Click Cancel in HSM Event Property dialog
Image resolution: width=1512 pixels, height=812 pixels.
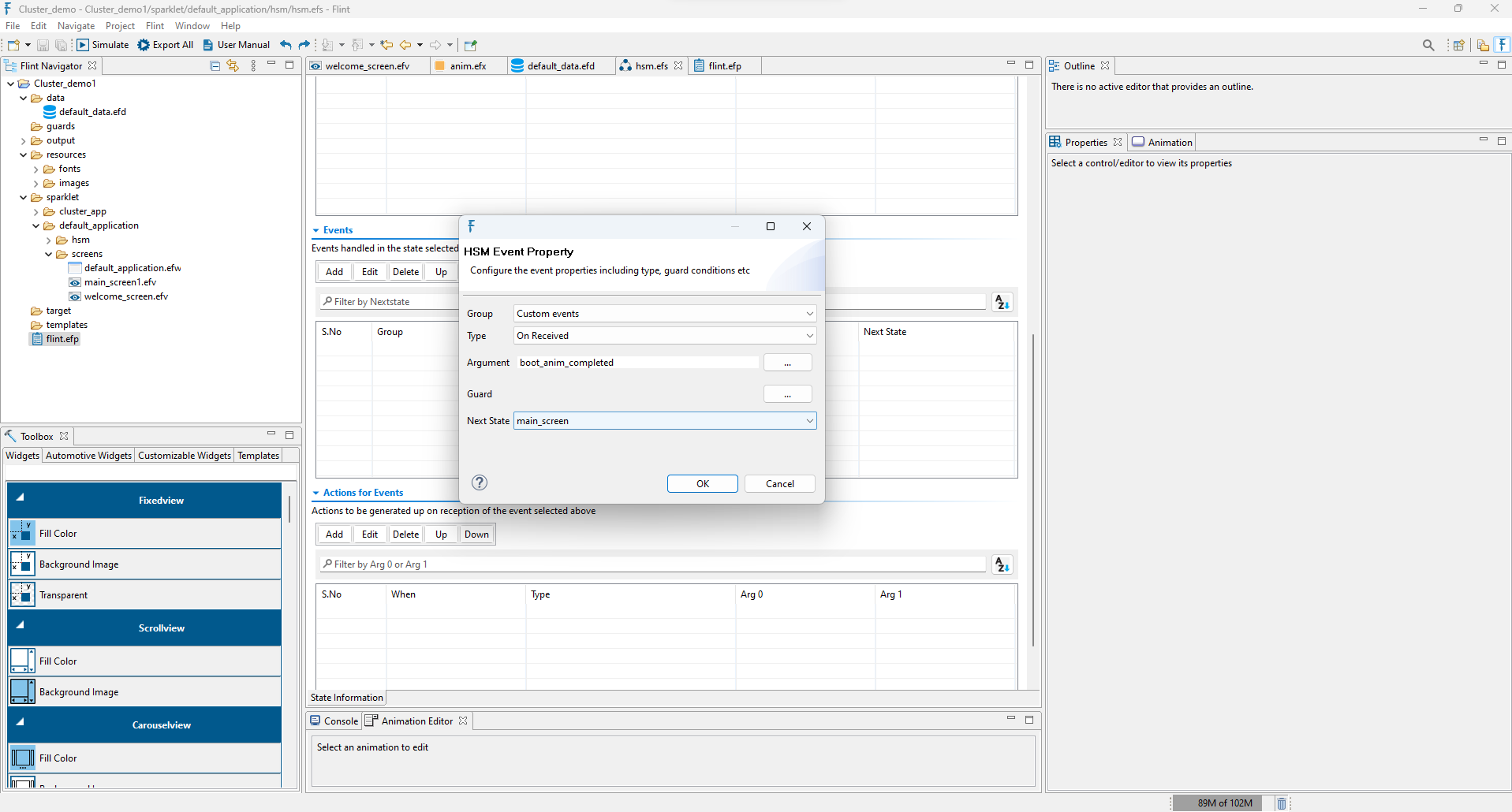[x=780, y=484]
